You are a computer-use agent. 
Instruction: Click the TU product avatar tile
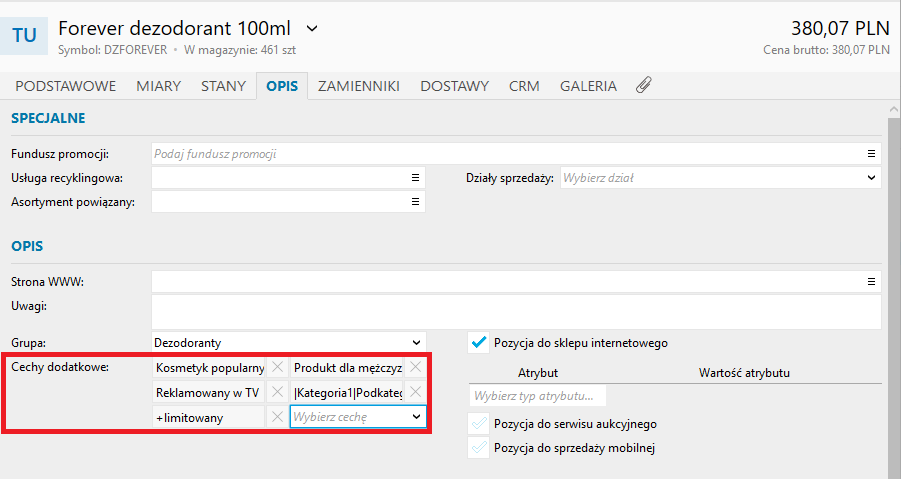pyautogui.click(x=24, y=35)
